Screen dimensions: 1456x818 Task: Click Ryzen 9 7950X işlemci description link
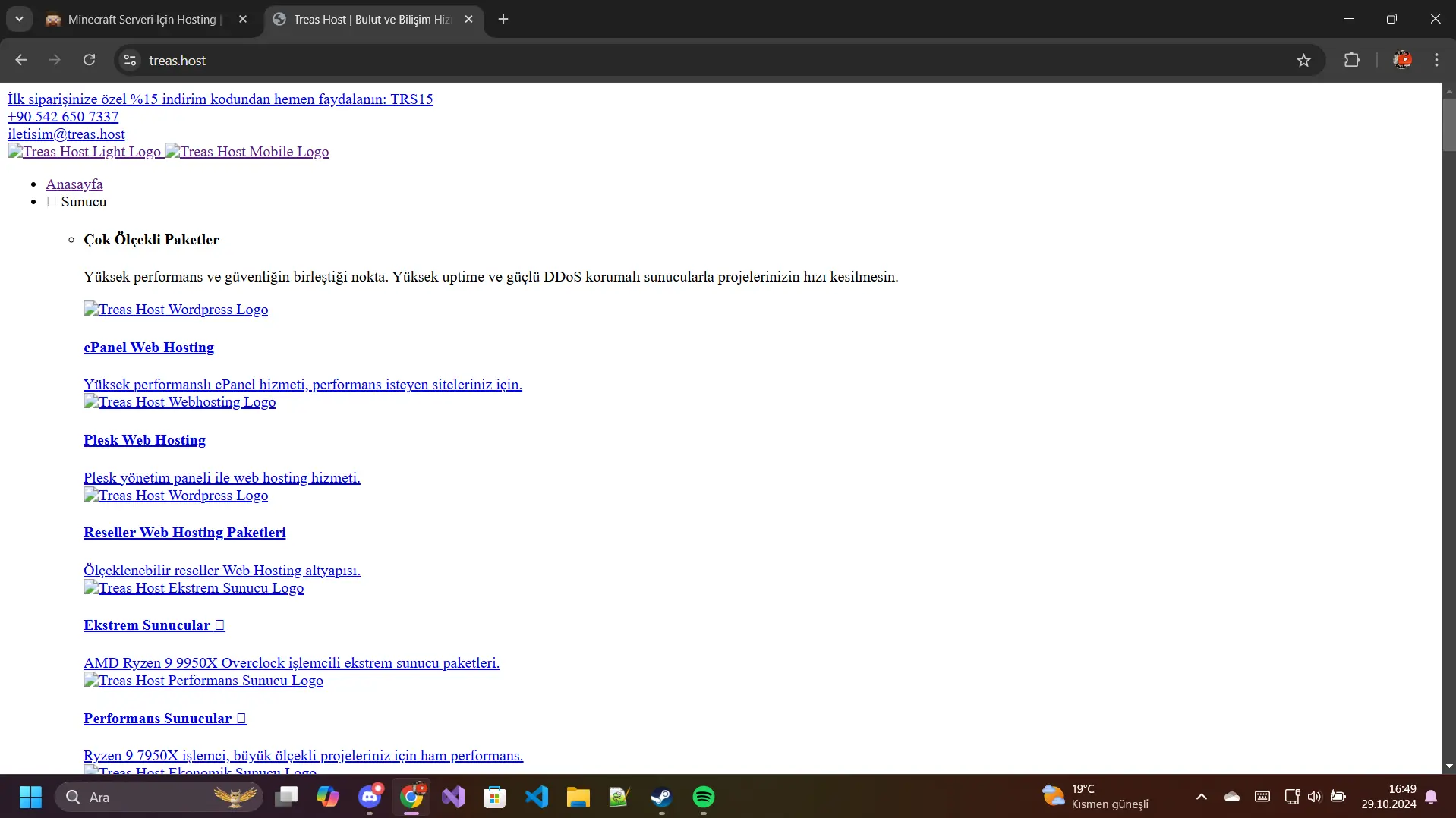point(303,756)
